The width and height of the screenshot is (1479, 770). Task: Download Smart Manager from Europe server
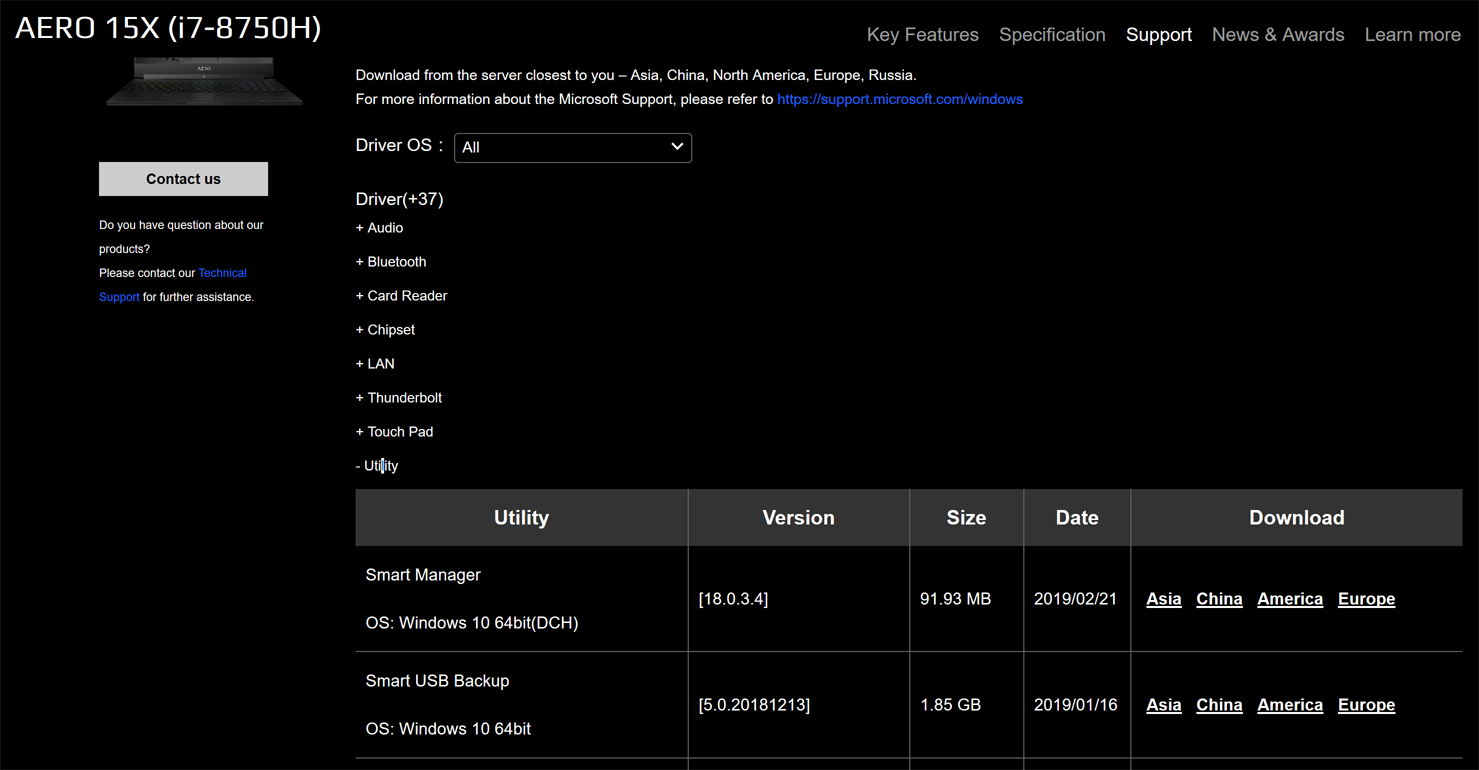point(1367,599)
